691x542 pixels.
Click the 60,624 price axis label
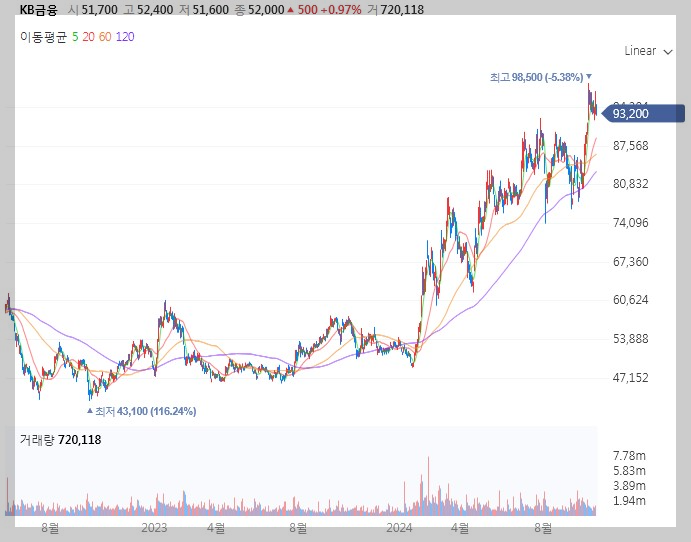631,300
